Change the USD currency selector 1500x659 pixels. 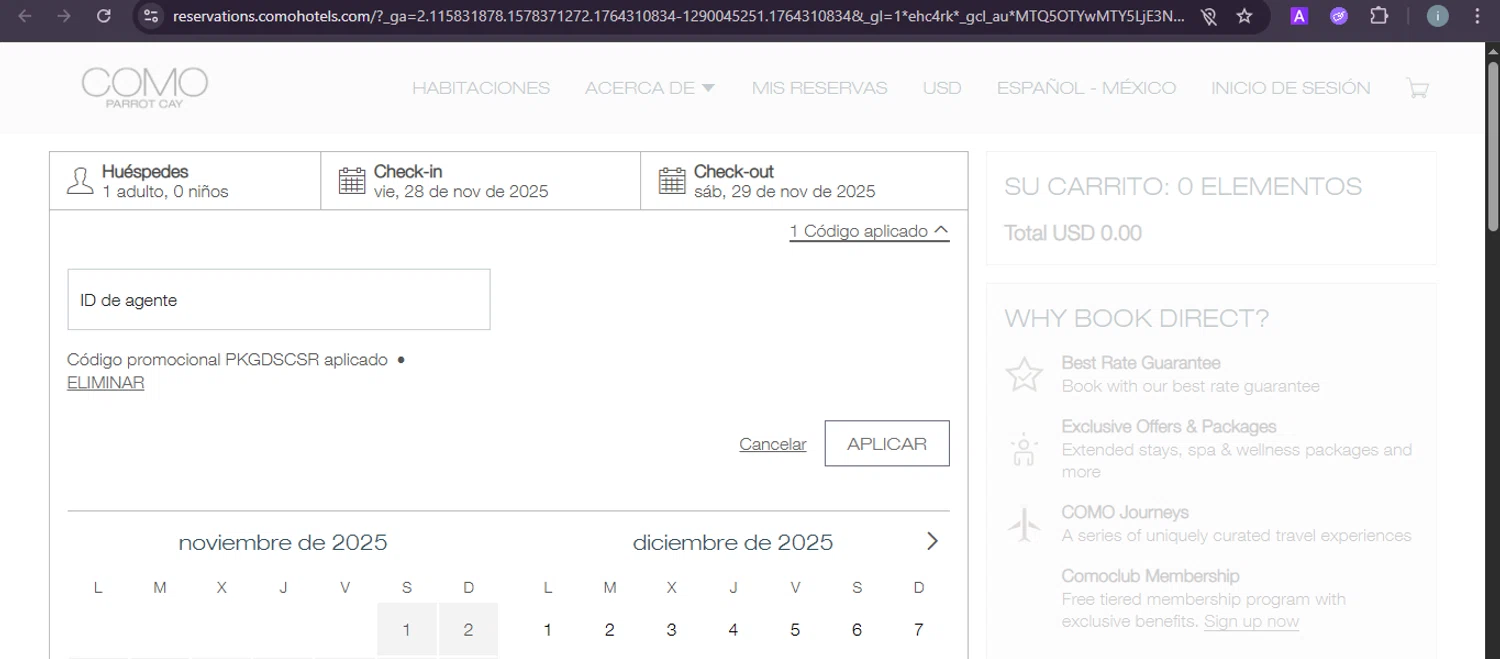(x=942, y=88)
